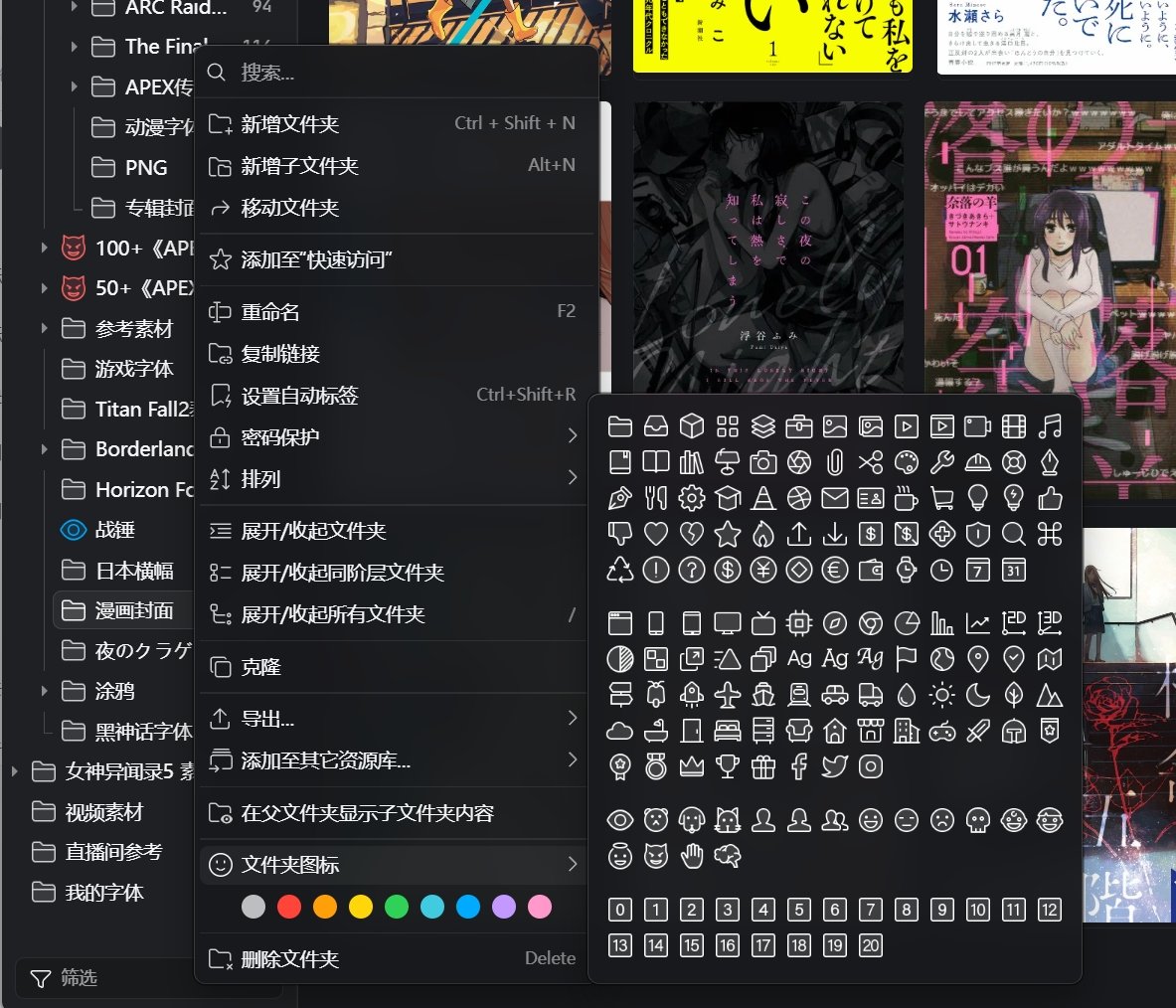
Task: Choose the number 7 box icon
Action: click(x=870, y=910)
